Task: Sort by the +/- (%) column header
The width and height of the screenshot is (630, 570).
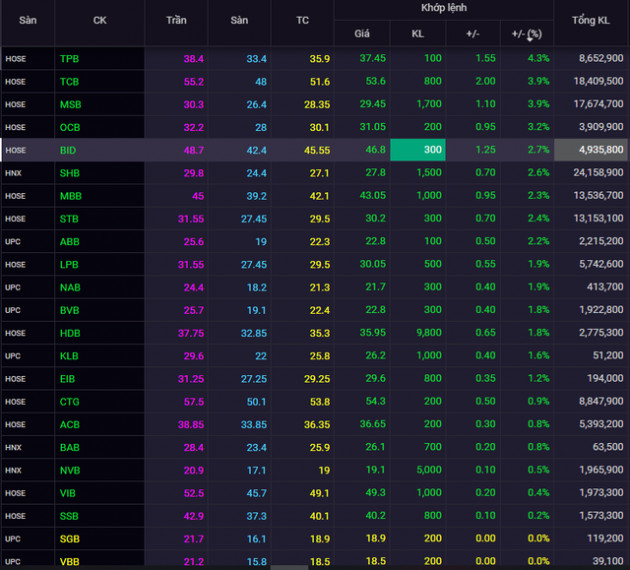Action: pyautogui.click(x=527, y=34)
